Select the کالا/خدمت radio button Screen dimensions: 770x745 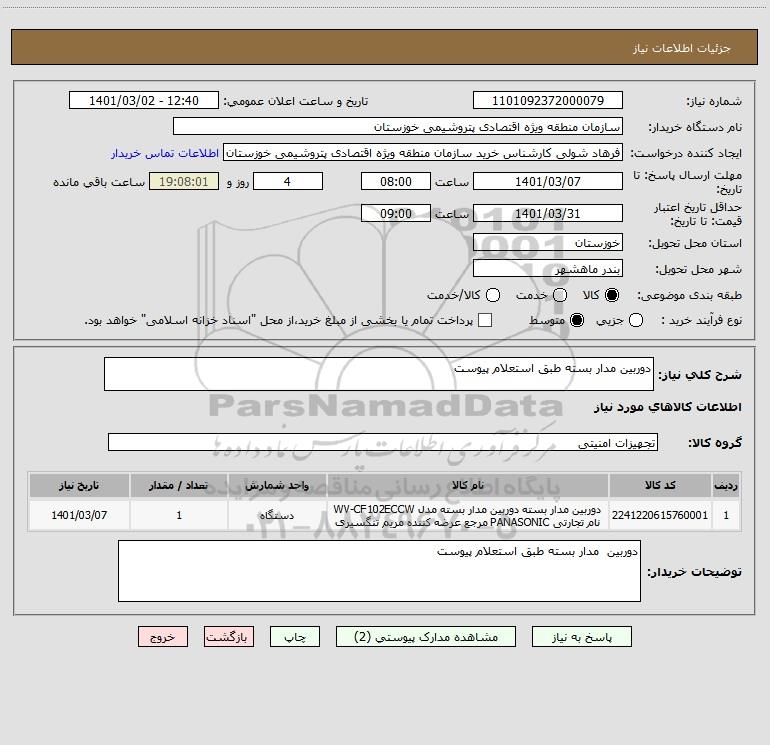point(493,295)
